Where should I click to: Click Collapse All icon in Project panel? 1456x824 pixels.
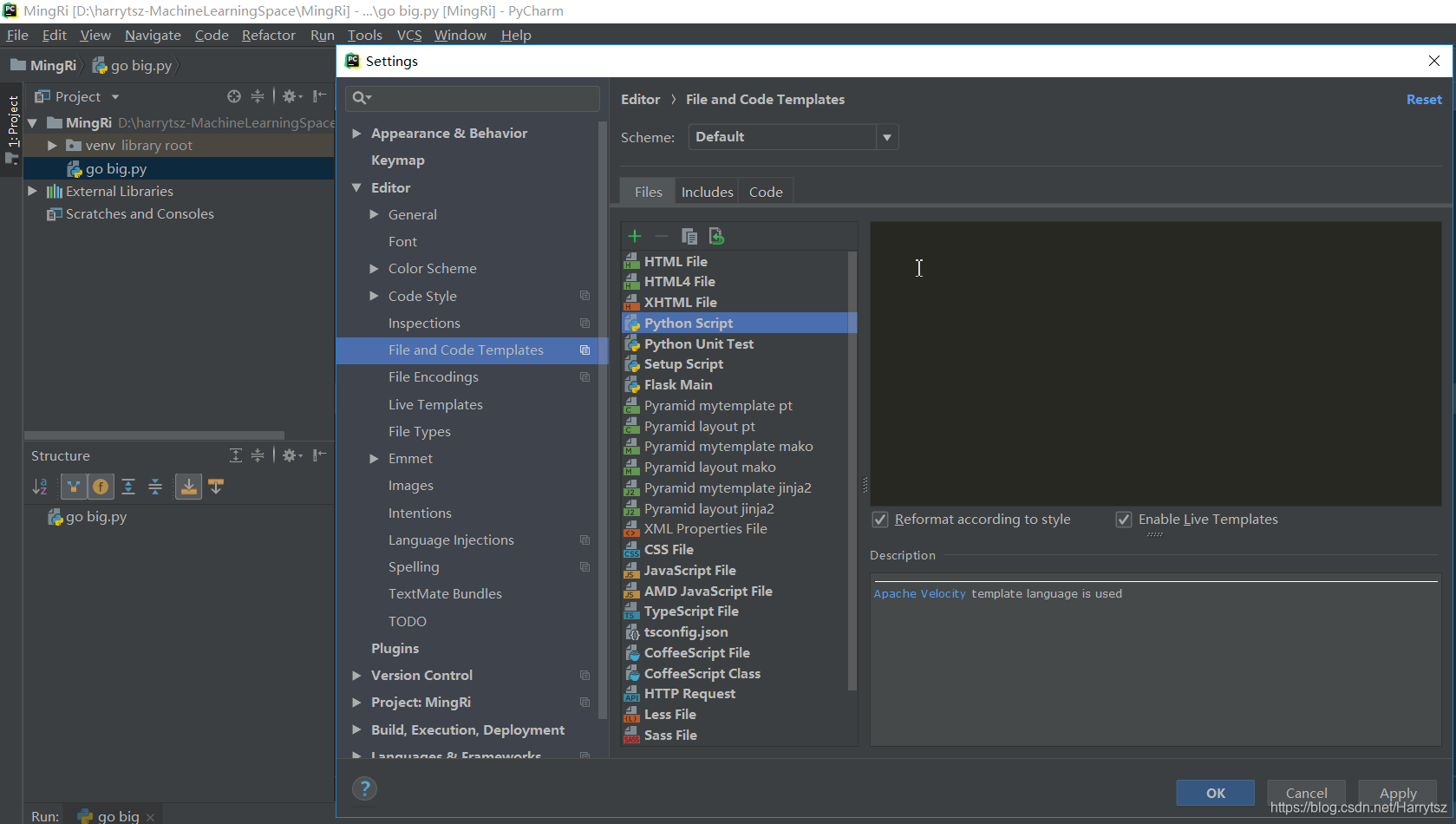coord(258,96)
